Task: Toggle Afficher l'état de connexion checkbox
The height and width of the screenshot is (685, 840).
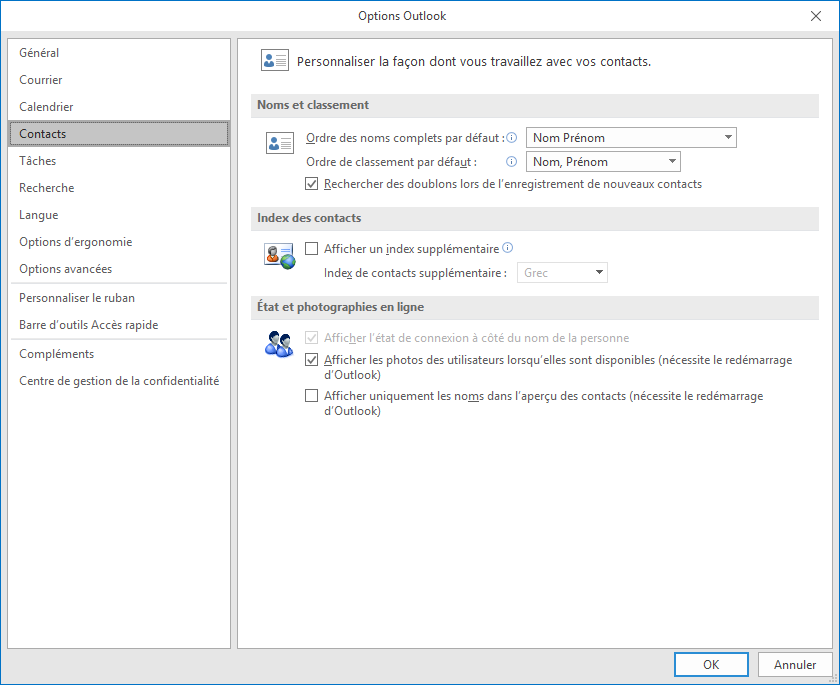Action: coord(311,338)
